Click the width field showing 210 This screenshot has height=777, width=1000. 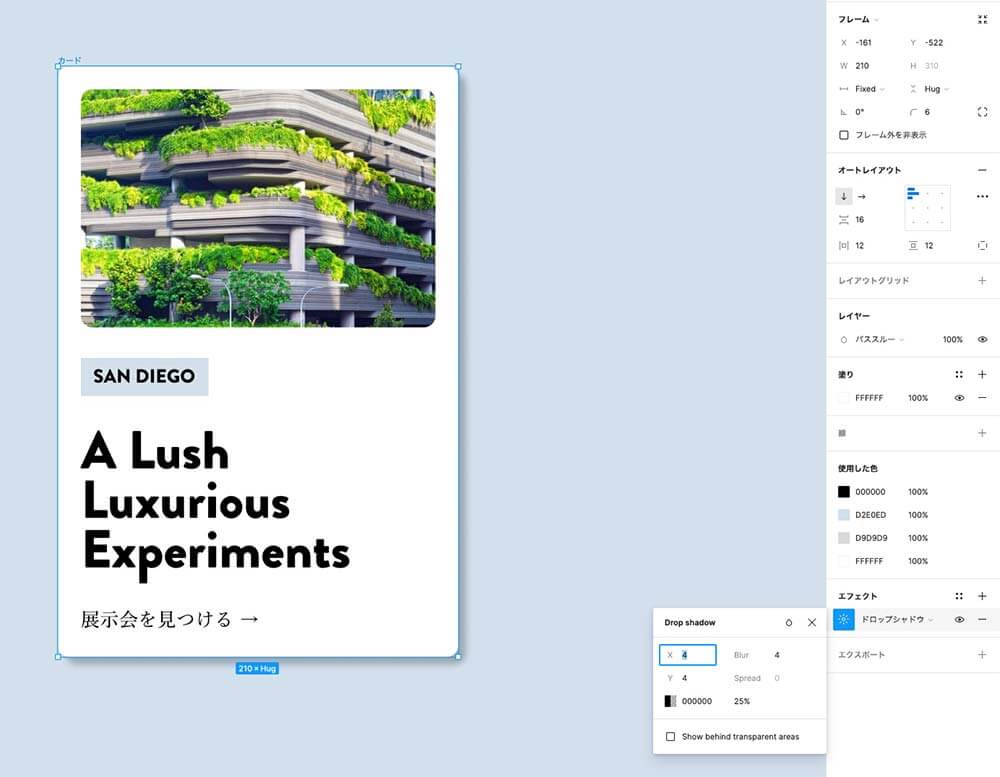(862, 66)
